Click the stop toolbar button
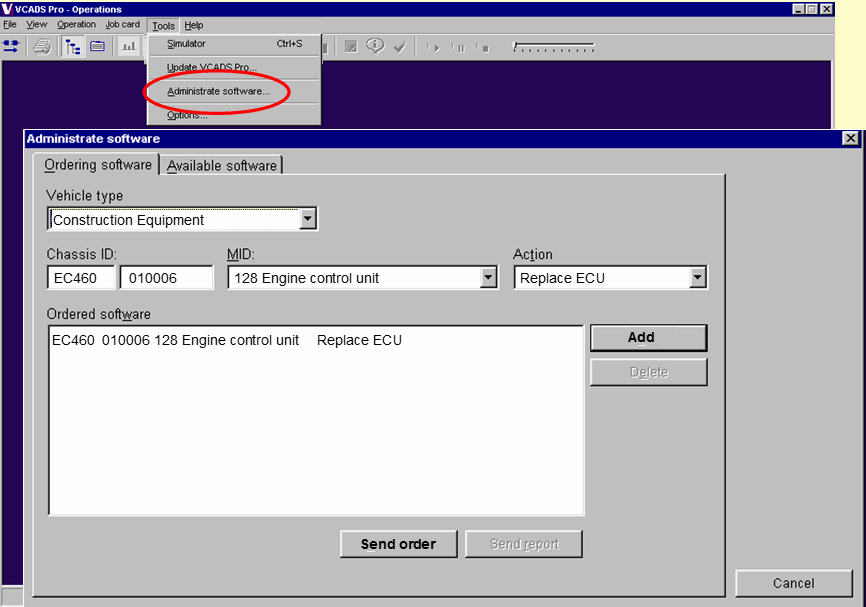The height and width of the screenshot is (607, 866). (483, 48)
